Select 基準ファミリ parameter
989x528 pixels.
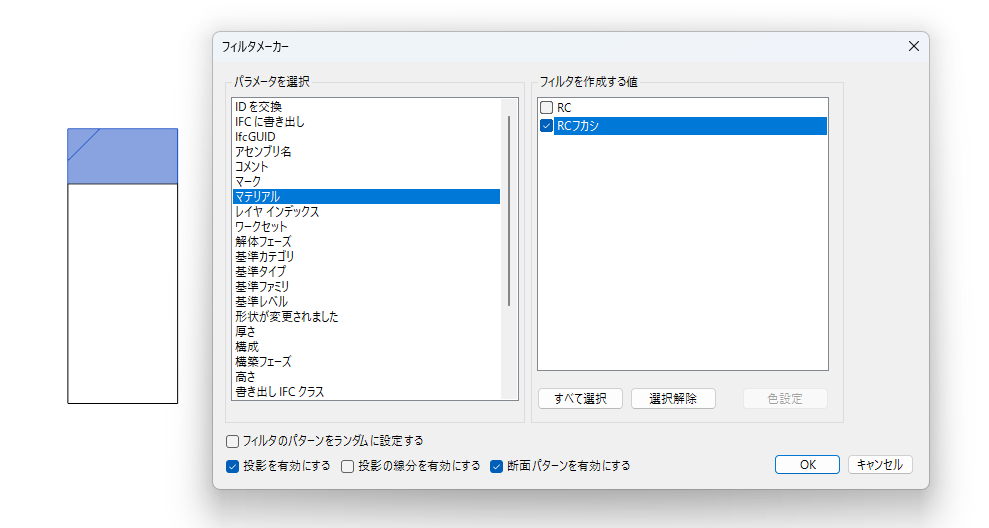(366, 287)
